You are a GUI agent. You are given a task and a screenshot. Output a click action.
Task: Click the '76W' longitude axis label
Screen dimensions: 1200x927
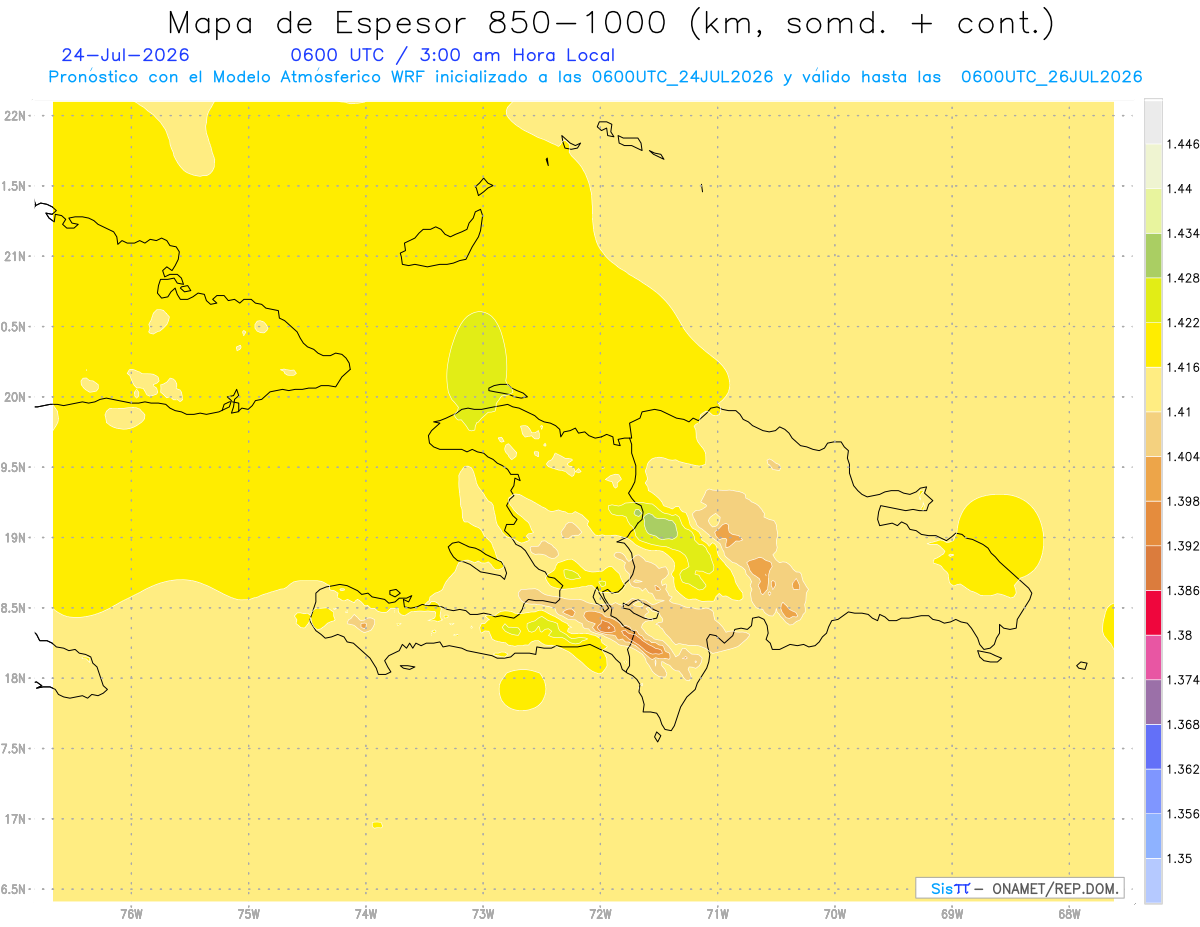[131, 914]
